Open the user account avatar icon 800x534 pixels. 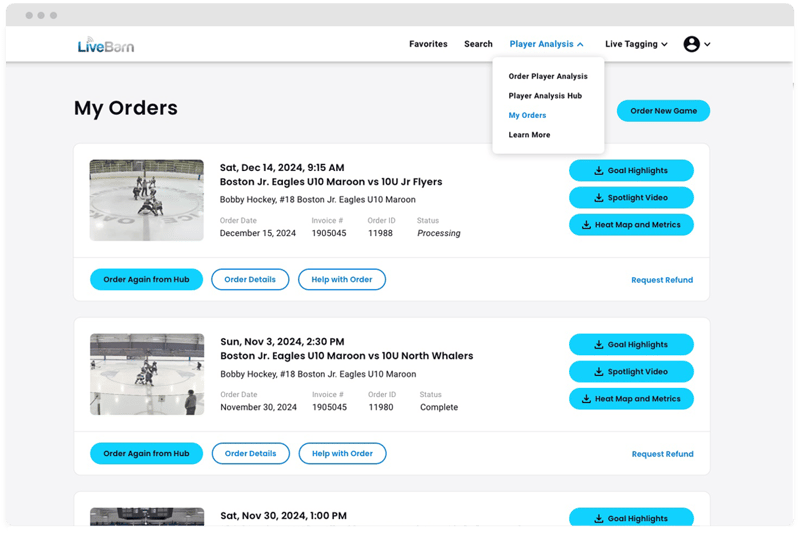(691, 44)
